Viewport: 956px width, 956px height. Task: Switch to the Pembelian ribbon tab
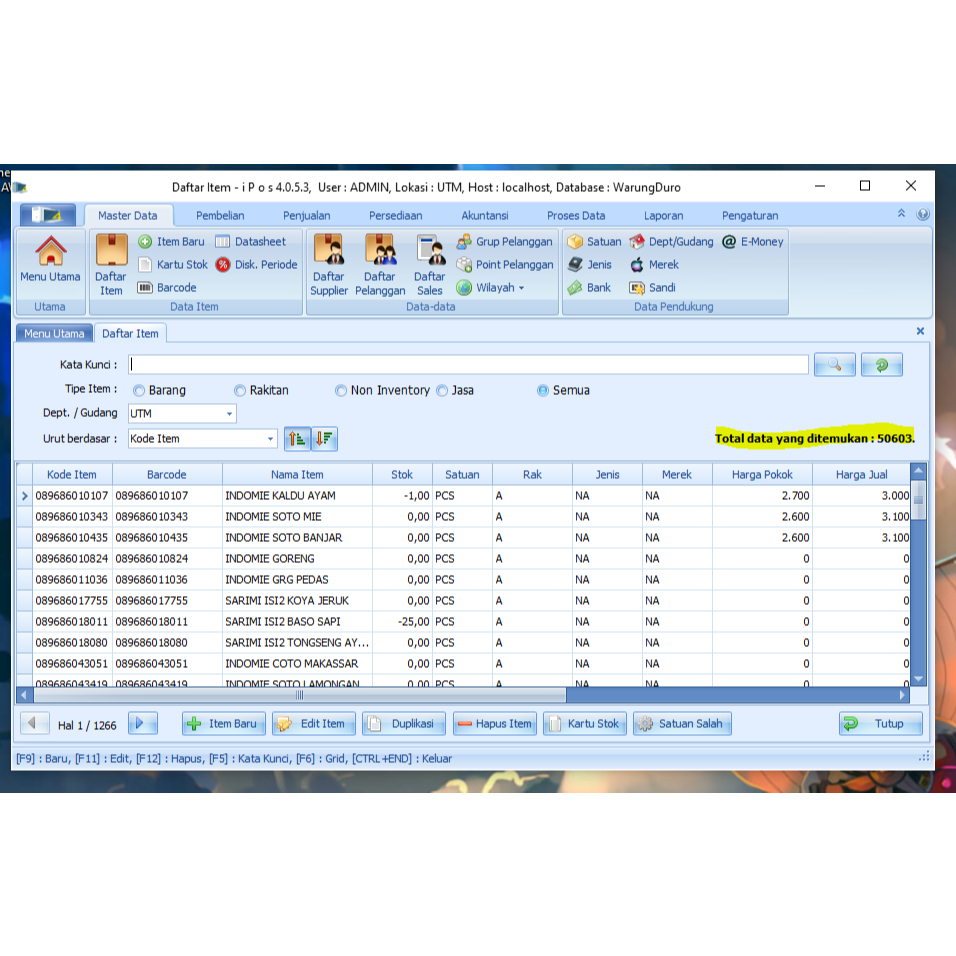219,214
